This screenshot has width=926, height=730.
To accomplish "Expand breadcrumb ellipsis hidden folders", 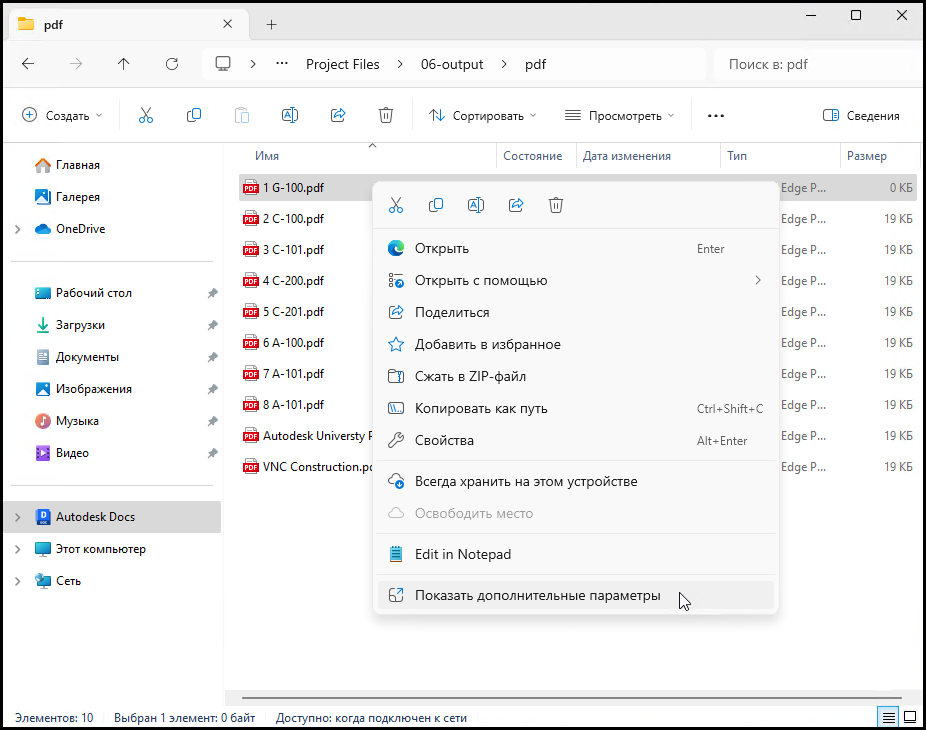I will tap(282, 64).
